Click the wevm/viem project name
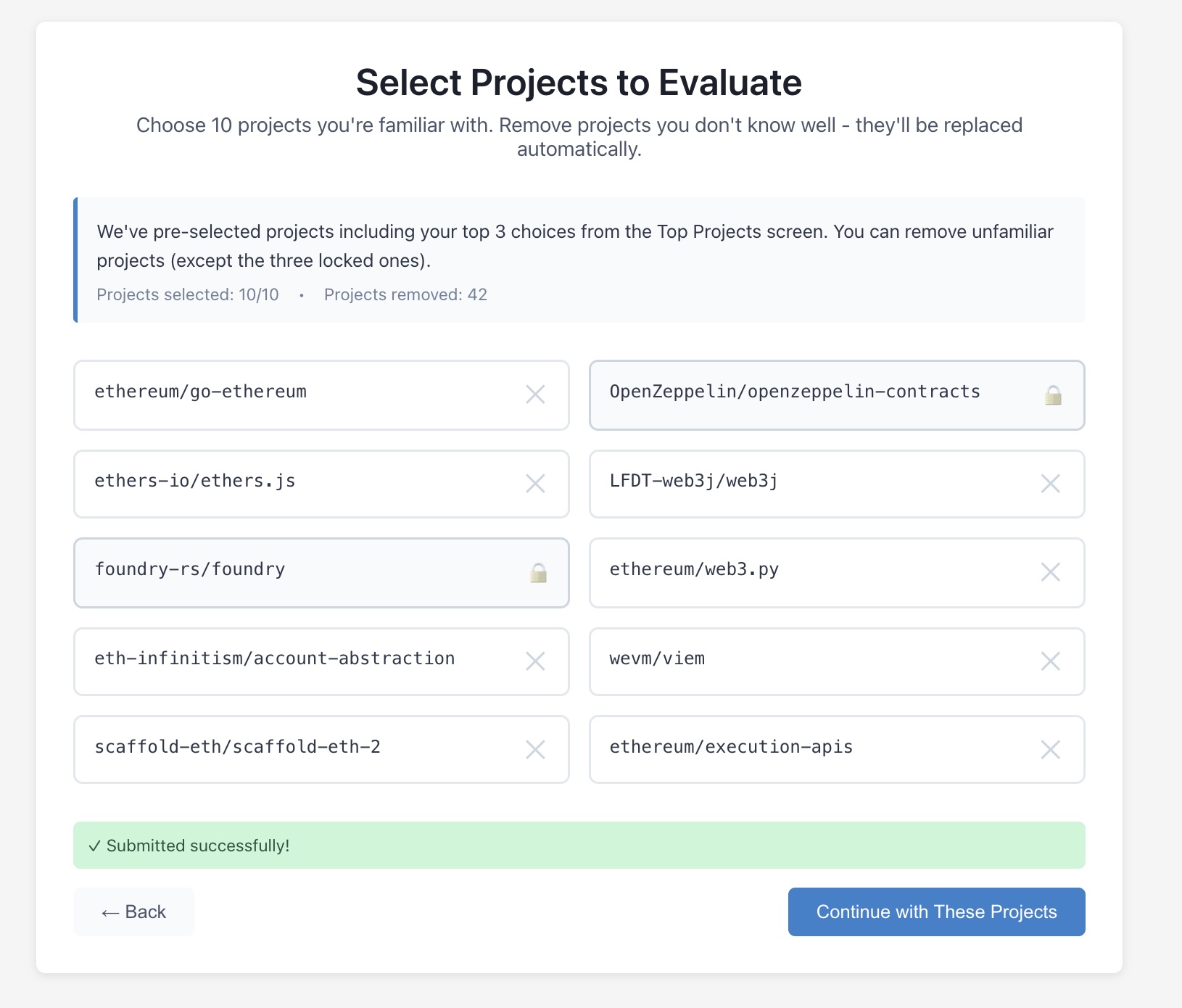The width and height of the screenshot is (1182, 1008). click(x=657, y=658)
